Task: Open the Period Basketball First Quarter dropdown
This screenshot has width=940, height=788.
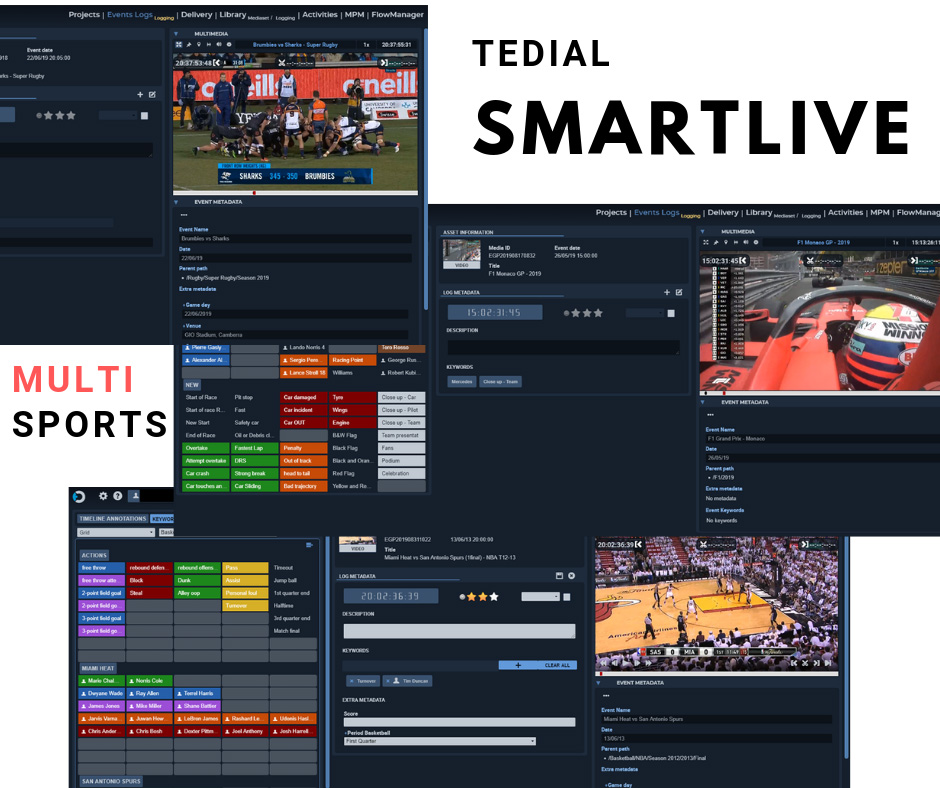Action: 440,741
